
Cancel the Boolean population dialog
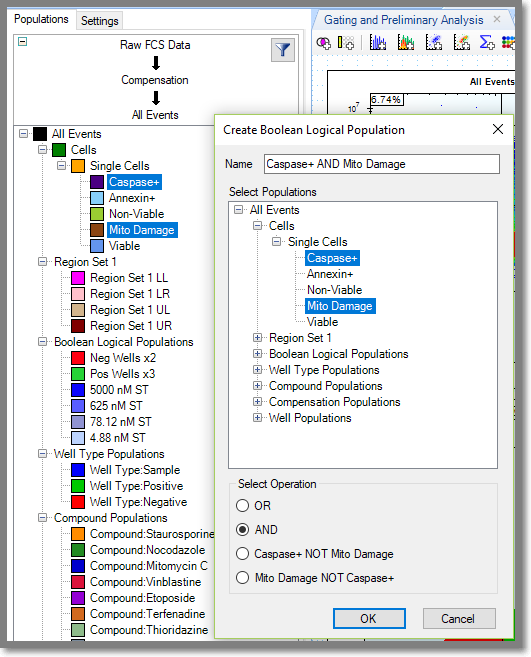coord(459,618)
